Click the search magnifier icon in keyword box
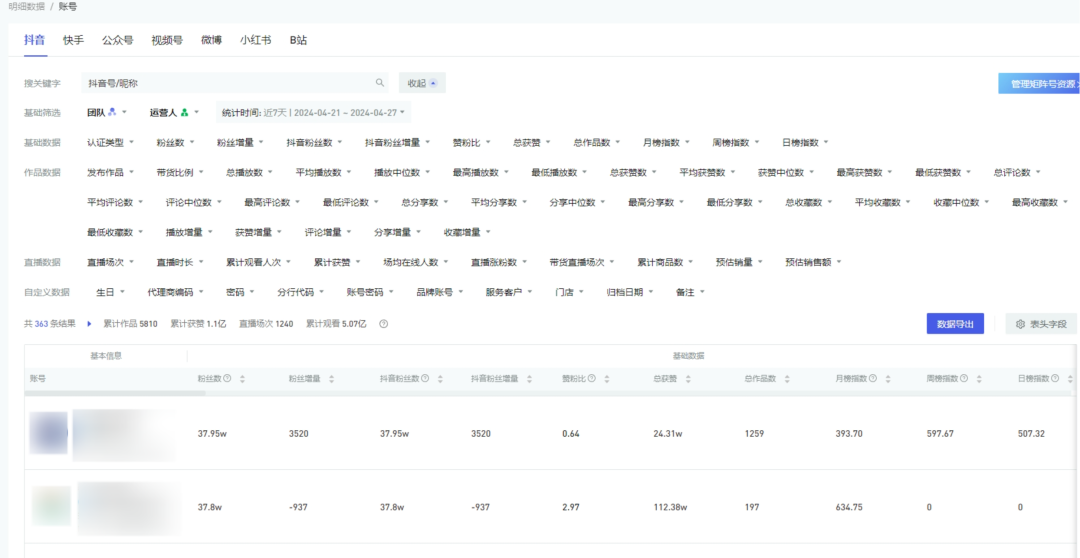Viewport: 1080px width, 558px height. click(380, 83)
